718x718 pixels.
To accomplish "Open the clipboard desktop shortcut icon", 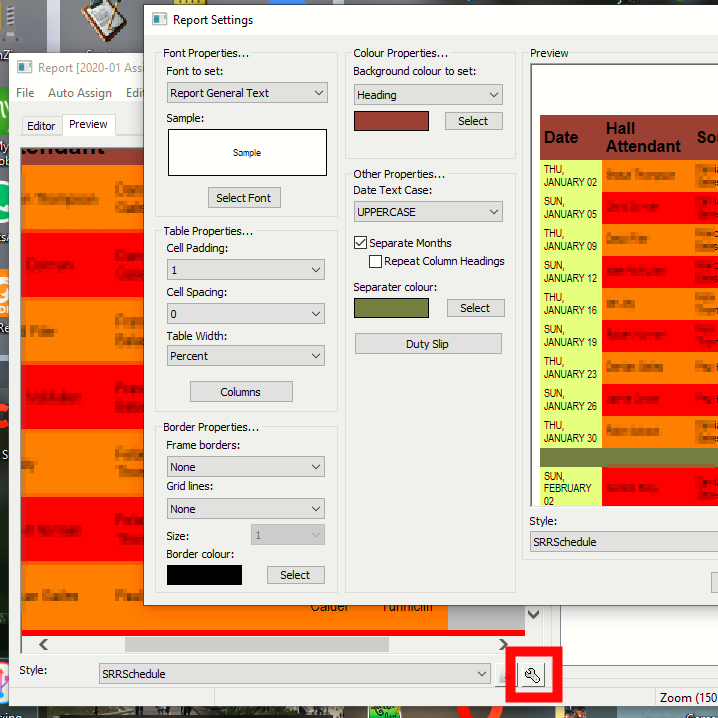I will [x=104, y=22].
